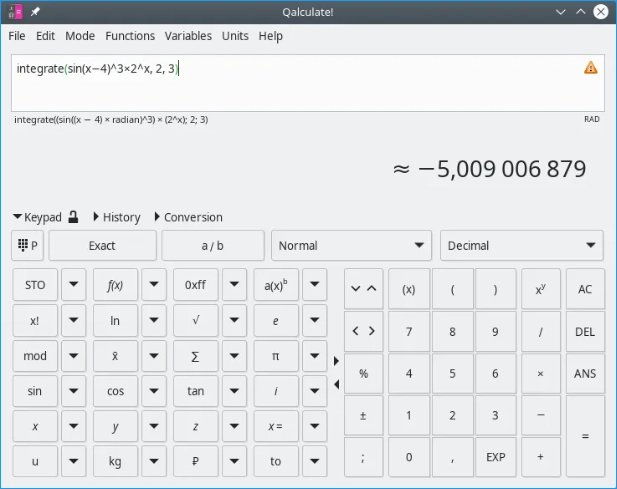Click the parsed expression text below input
Image resolution: width=617 pixels, height=489 pixels.
[111, 120]
